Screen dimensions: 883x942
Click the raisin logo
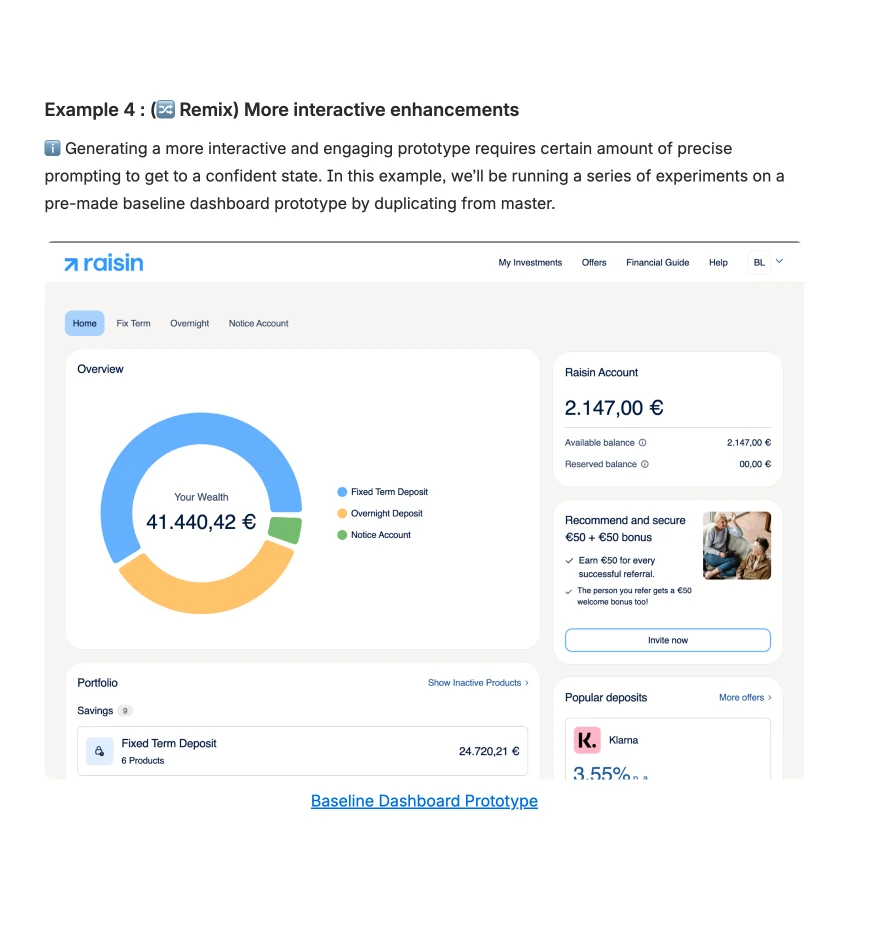[x=104, y=263]
